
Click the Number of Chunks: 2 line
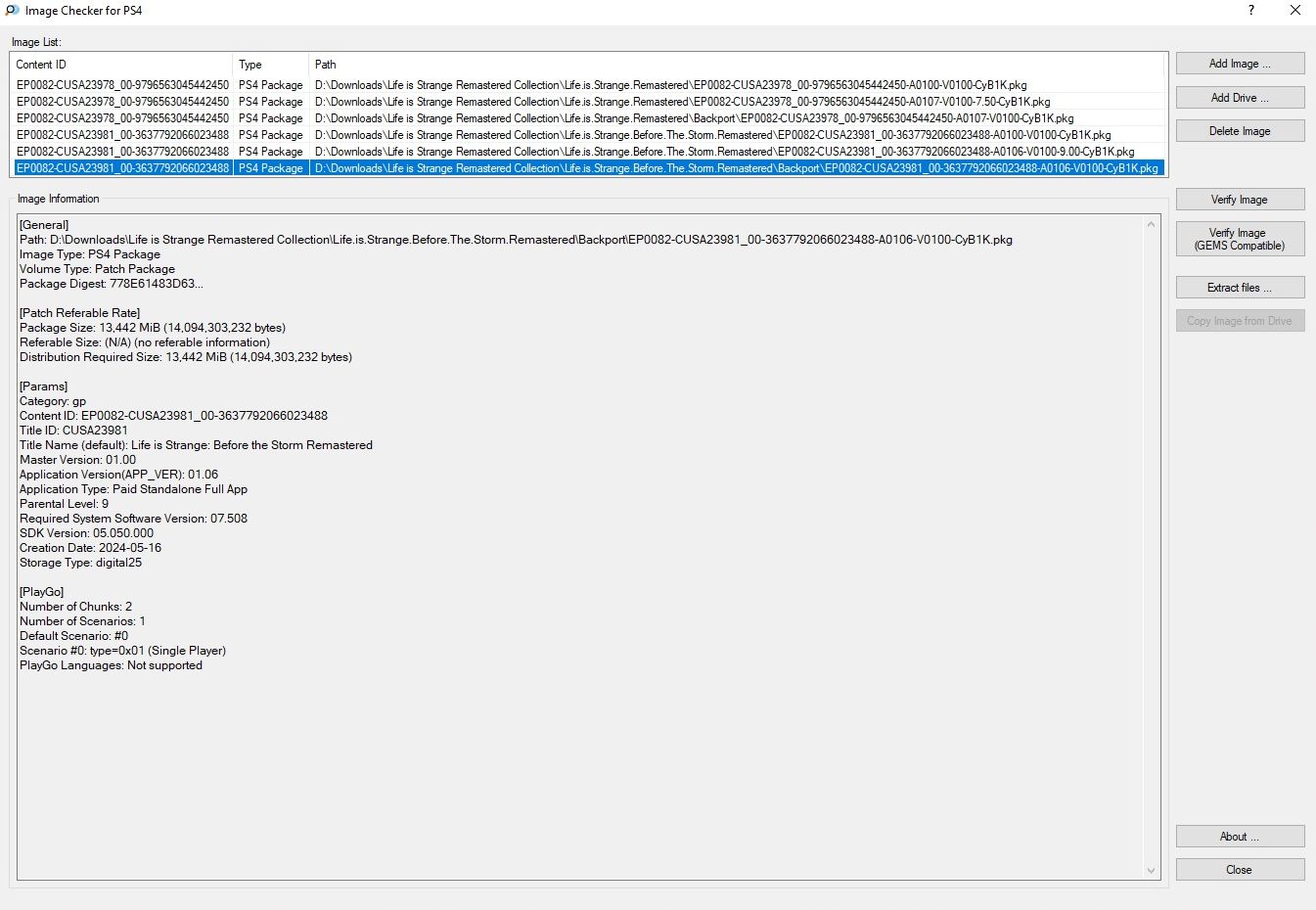[x=75, y=607]
